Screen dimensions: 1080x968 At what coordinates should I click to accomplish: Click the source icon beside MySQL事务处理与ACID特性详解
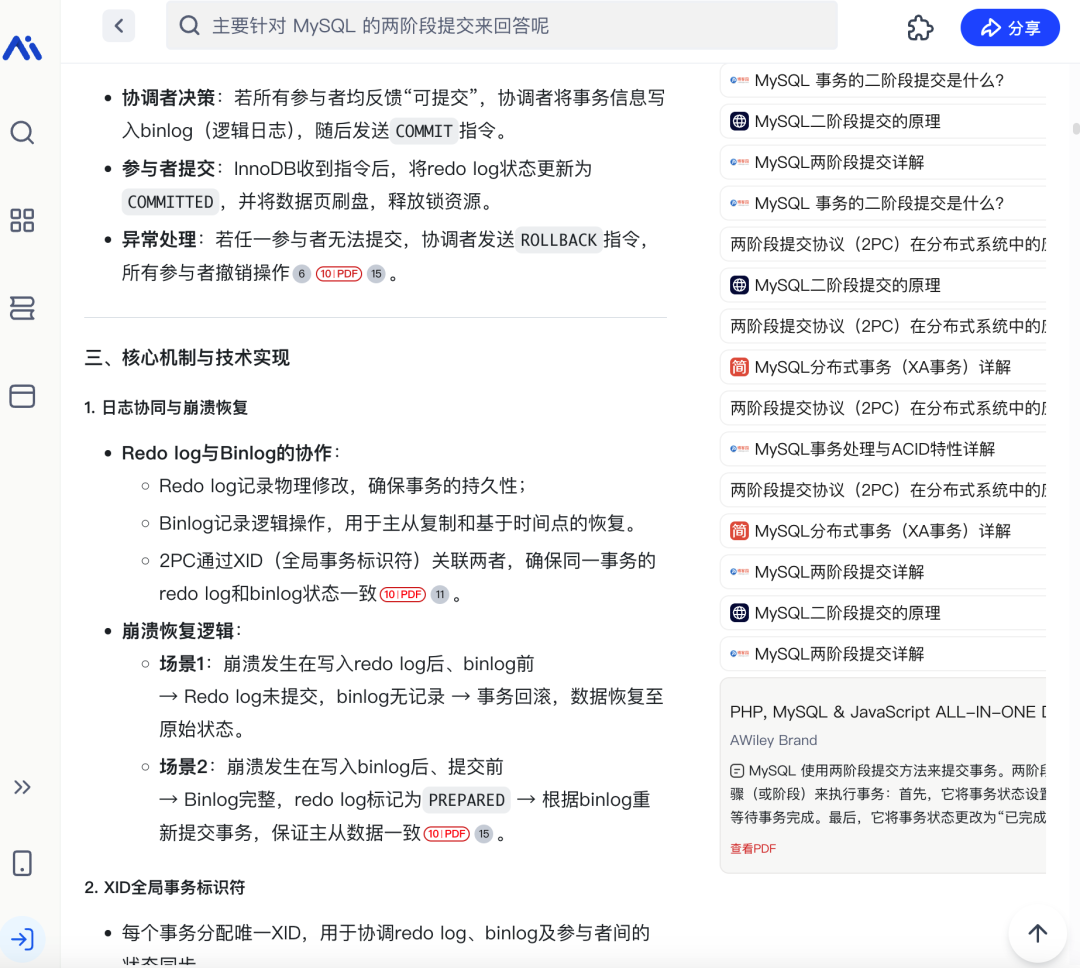[739, 449]
